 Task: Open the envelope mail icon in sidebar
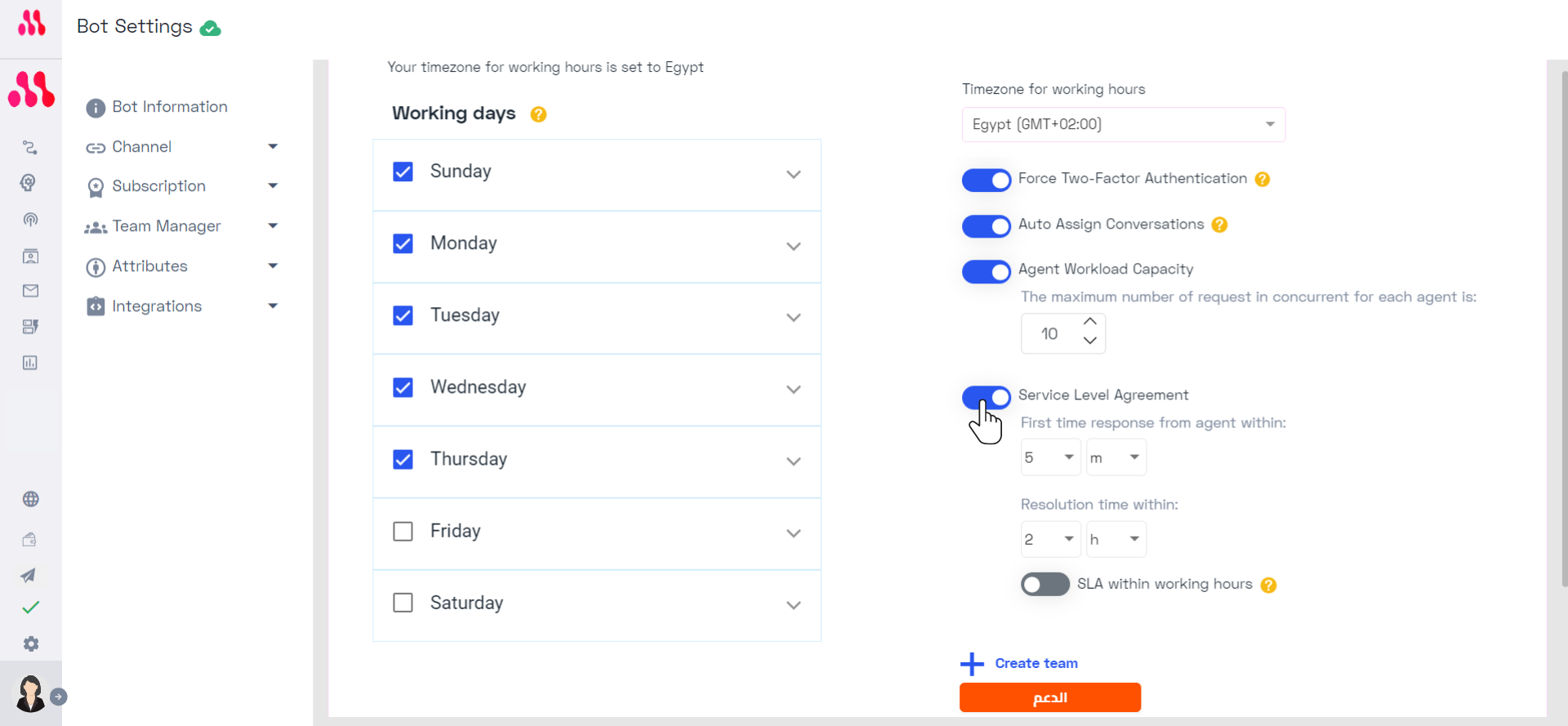coord(31,291)
